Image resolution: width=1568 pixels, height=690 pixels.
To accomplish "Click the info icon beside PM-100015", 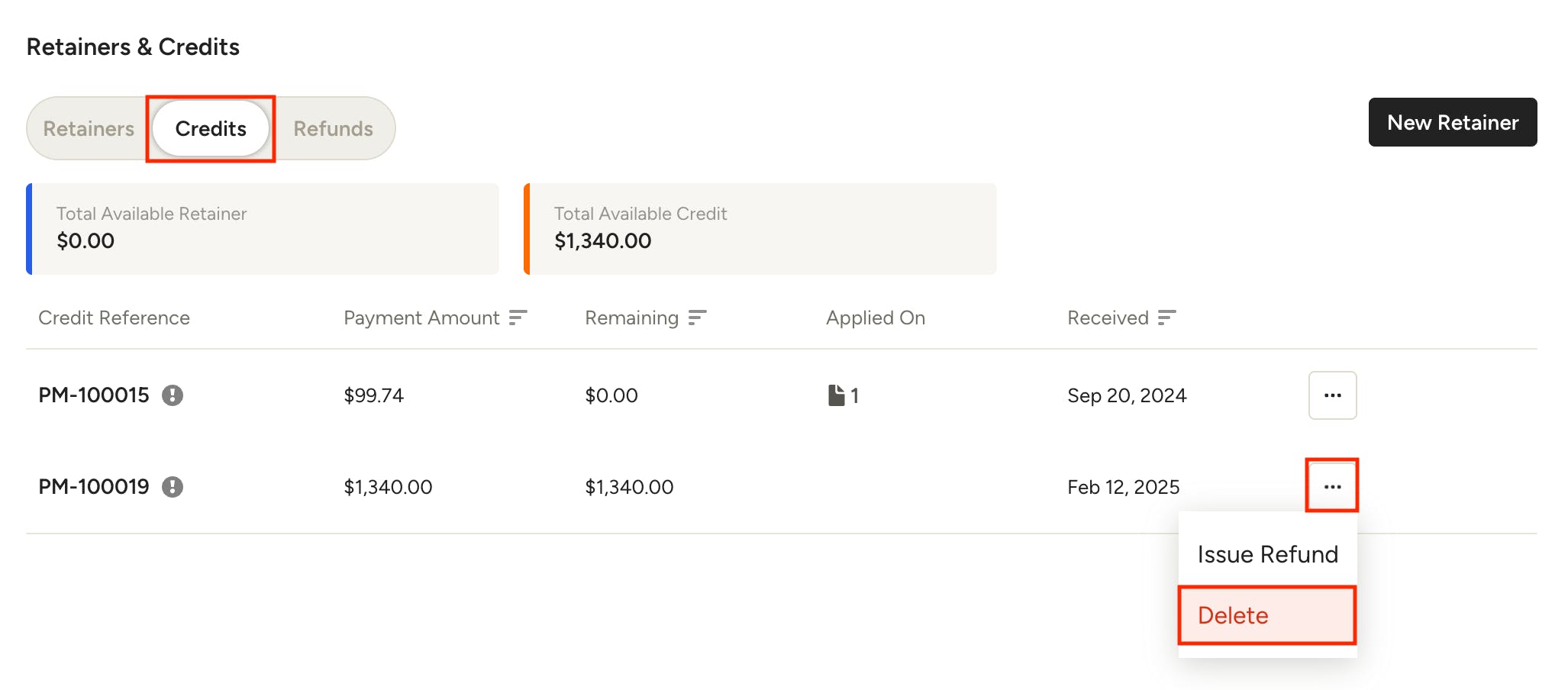I will (x=173, y=395).
